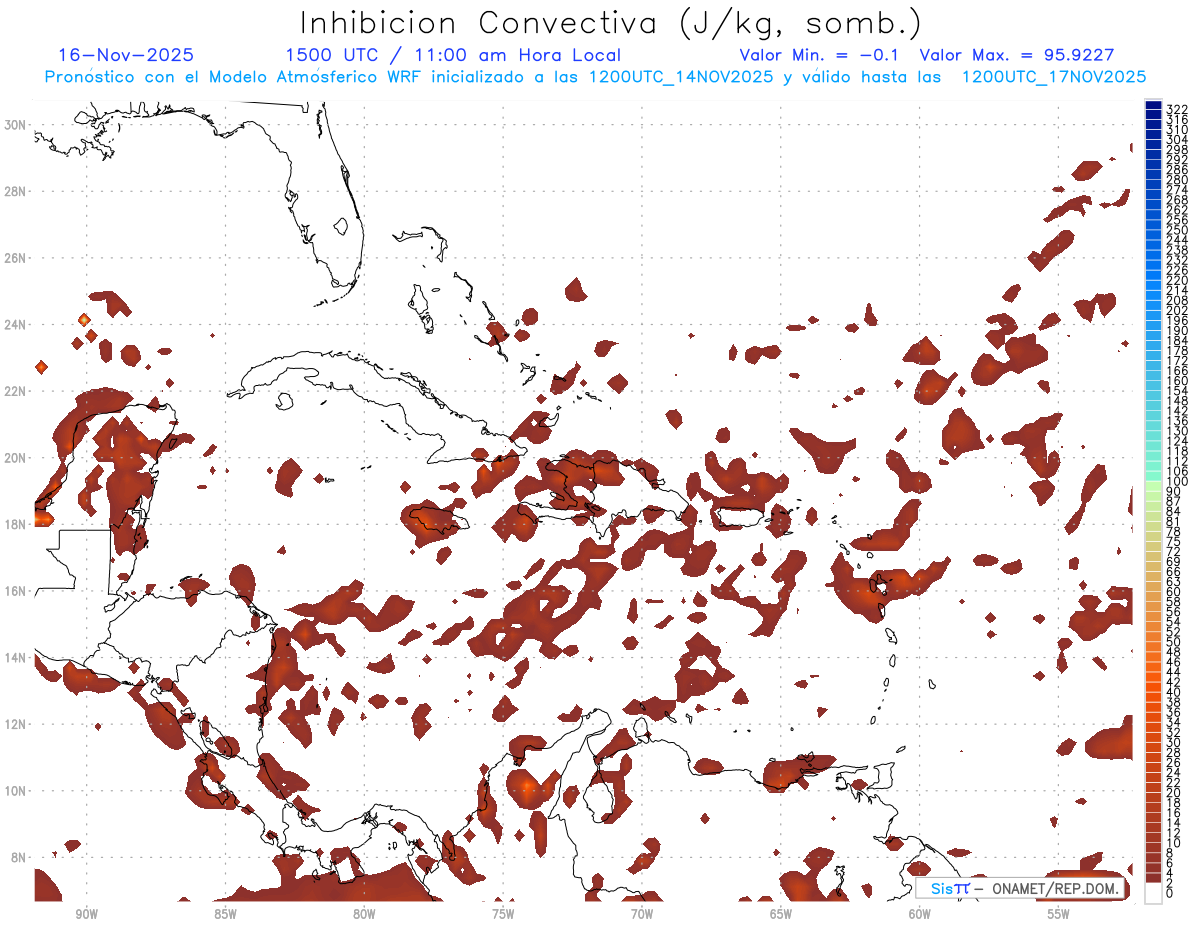Click the 12N latitude label

coord(16,724)
